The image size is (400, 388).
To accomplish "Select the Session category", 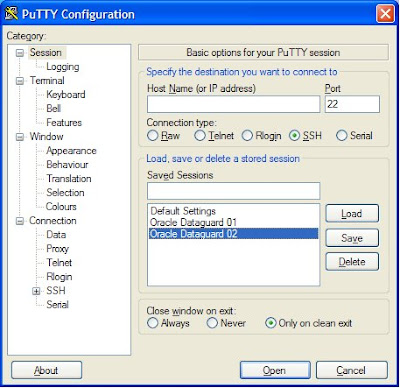I will (x=46, y=52).
